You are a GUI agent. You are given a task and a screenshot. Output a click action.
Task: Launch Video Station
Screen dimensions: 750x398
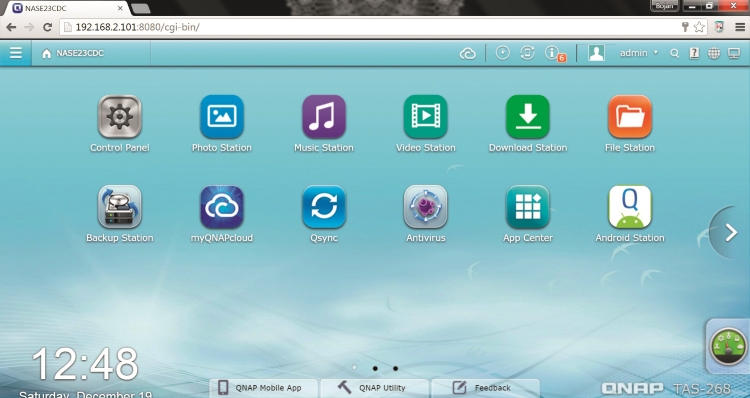click(426, 117)
